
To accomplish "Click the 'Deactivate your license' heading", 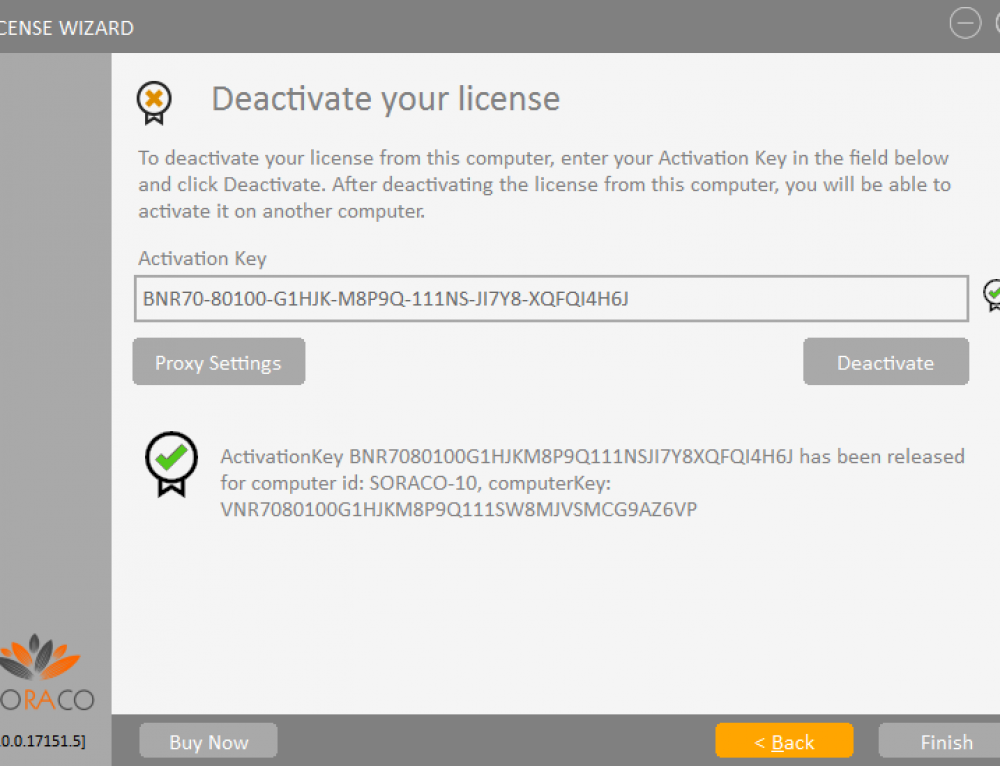I will 385,99.
